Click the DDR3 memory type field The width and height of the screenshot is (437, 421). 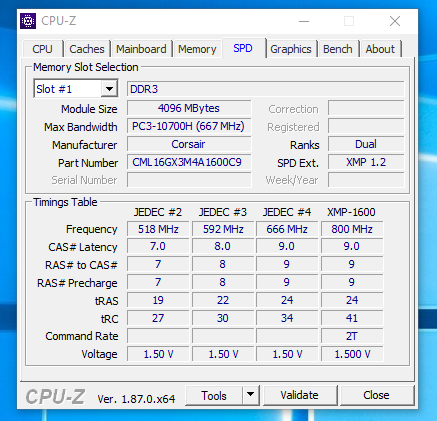click(265, 89)
